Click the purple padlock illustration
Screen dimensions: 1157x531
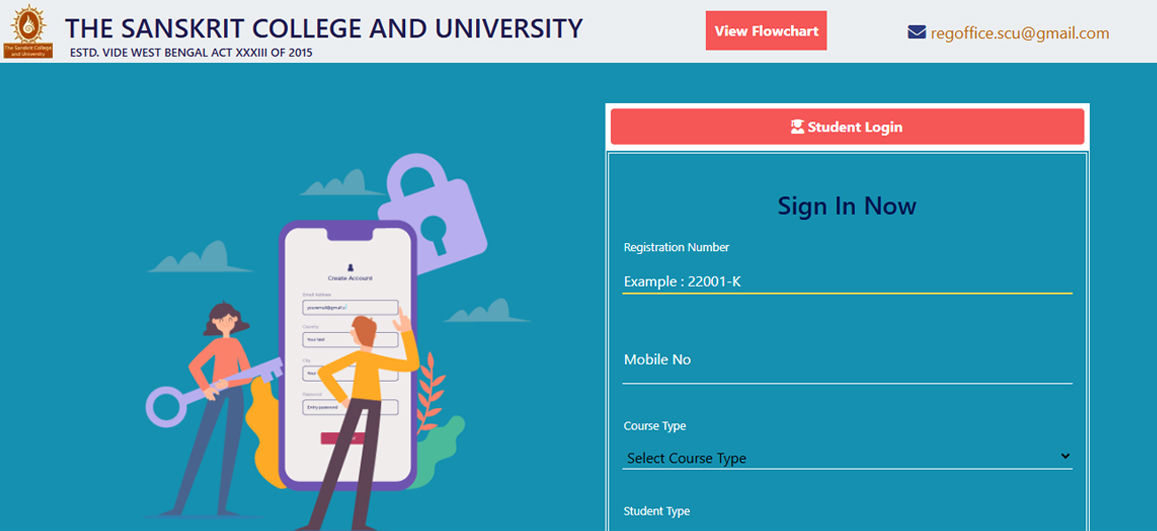point(432,209)
